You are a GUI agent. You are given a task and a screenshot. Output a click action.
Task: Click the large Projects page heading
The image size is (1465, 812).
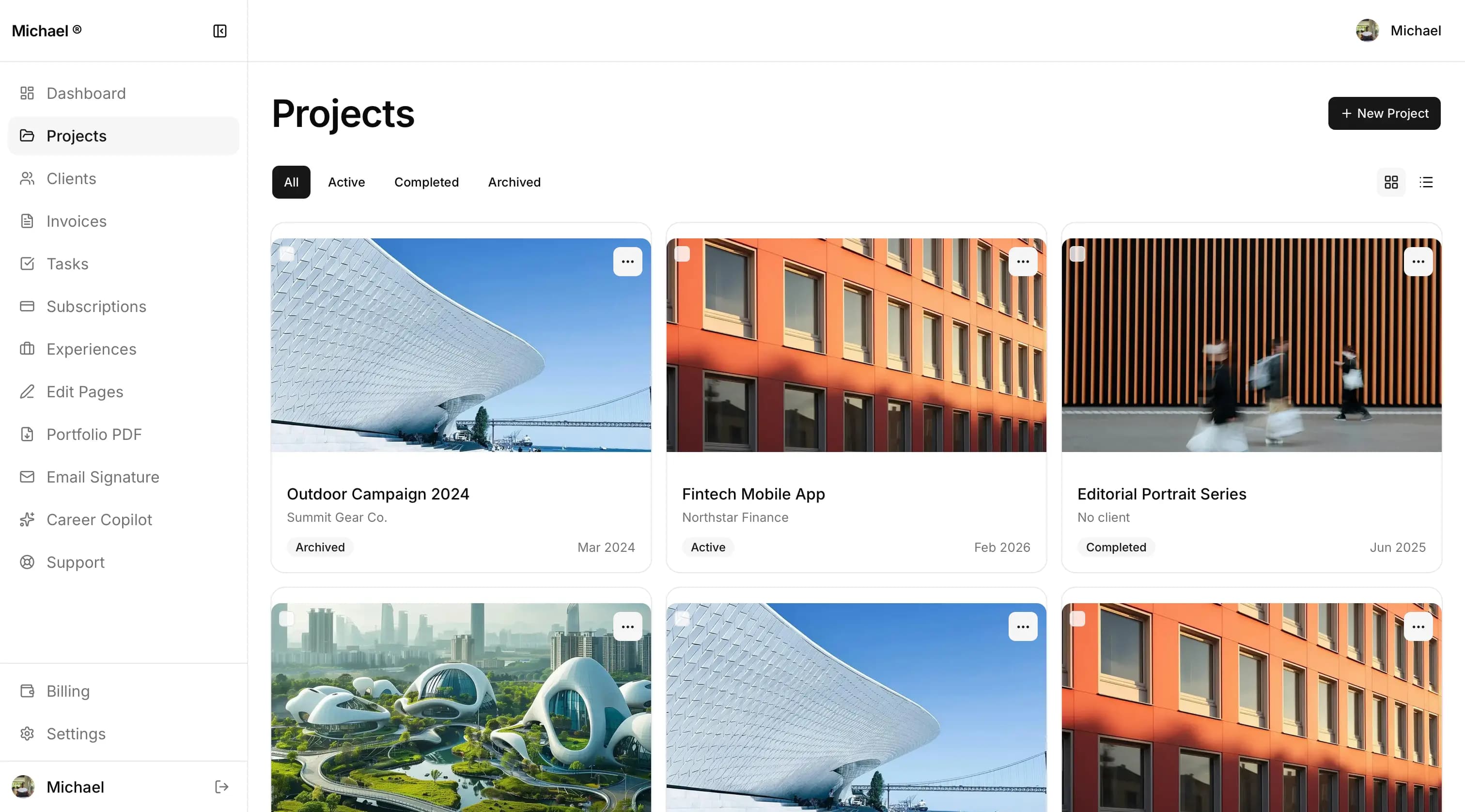[x=343, y=113]
